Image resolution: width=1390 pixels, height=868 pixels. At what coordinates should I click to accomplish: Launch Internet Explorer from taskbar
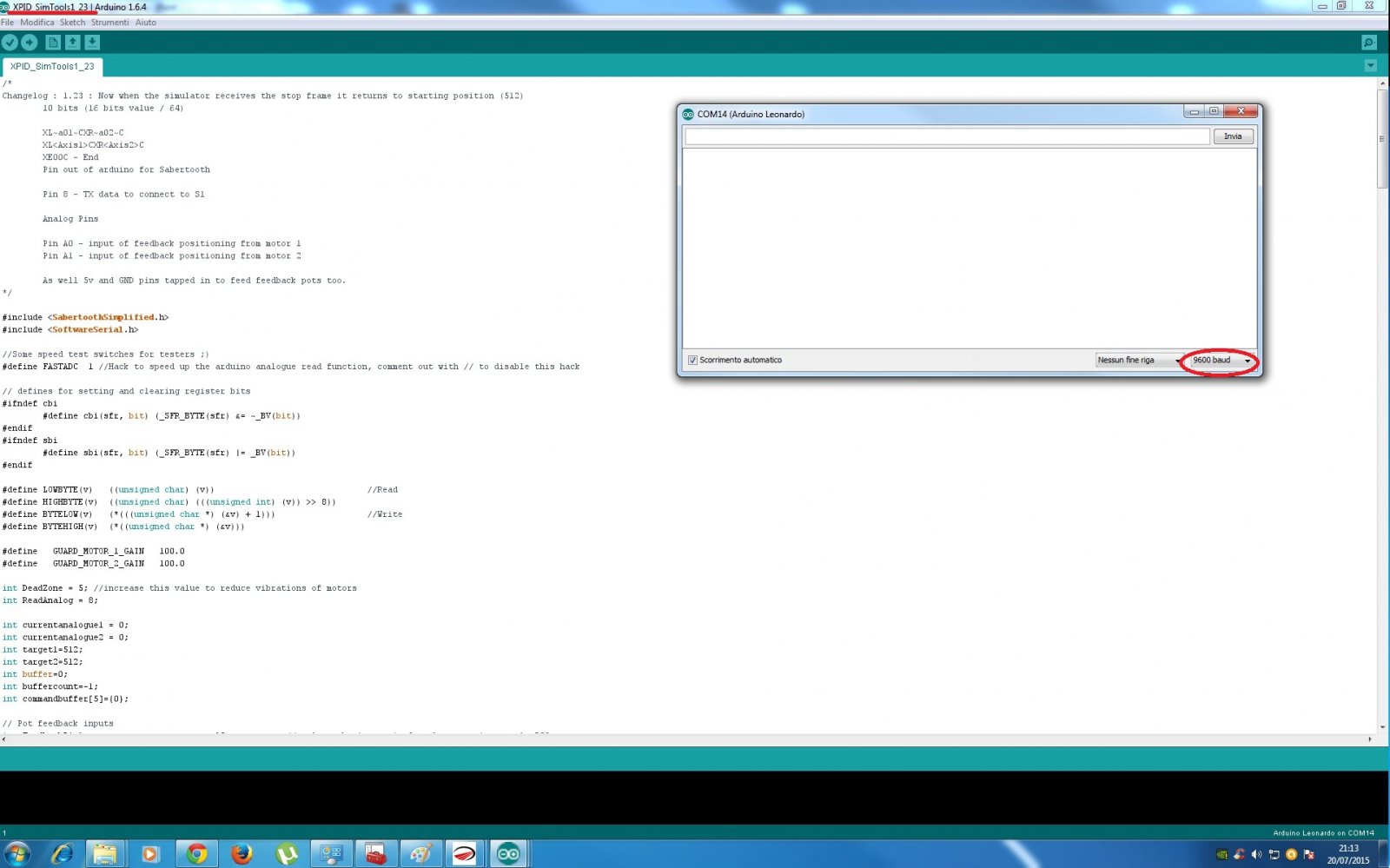pos(62,854)
